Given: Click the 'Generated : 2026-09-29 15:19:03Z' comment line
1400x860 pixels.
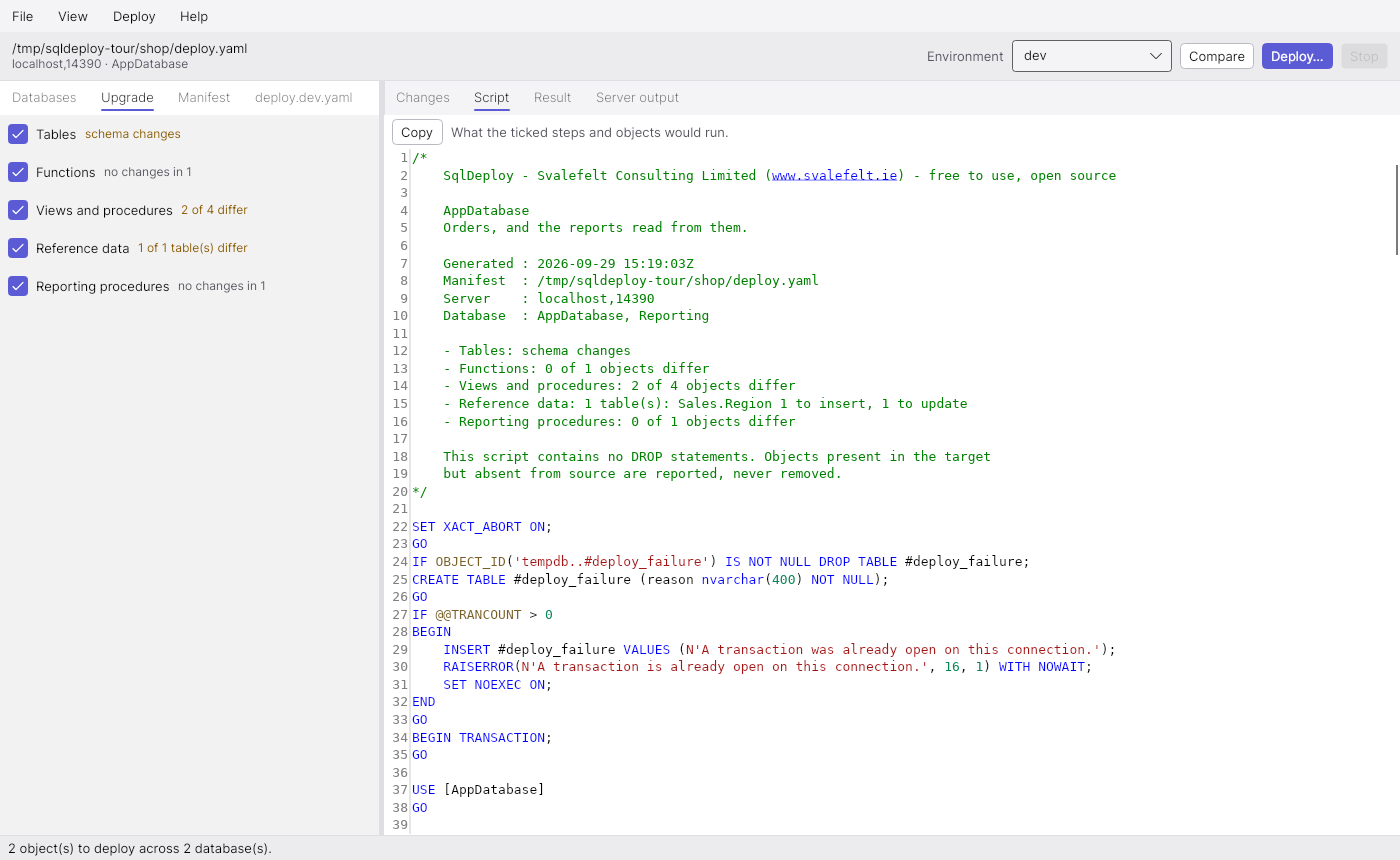Looking at the screenshot, I should [568, 263].
